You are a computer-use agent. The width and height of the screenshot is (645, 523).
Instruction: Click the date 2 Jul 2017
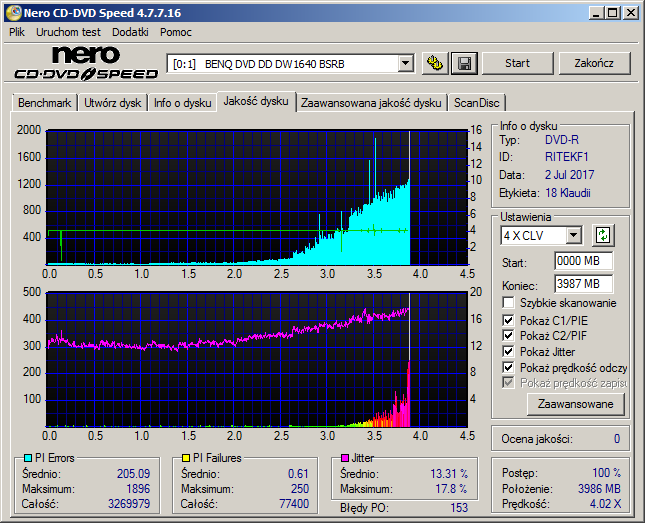[569, 175]
